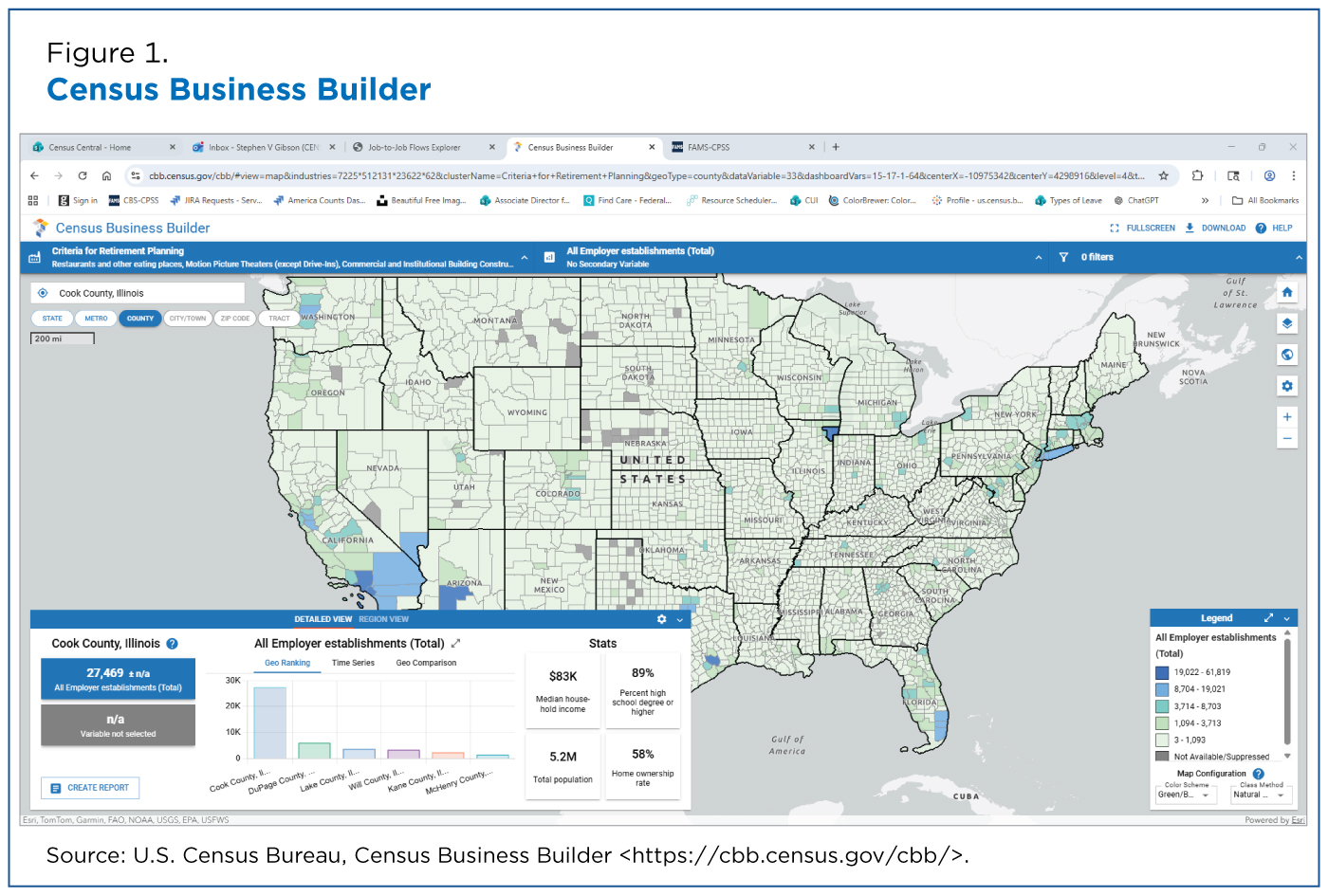Click the map home extent icon

tap(1287, 293)
